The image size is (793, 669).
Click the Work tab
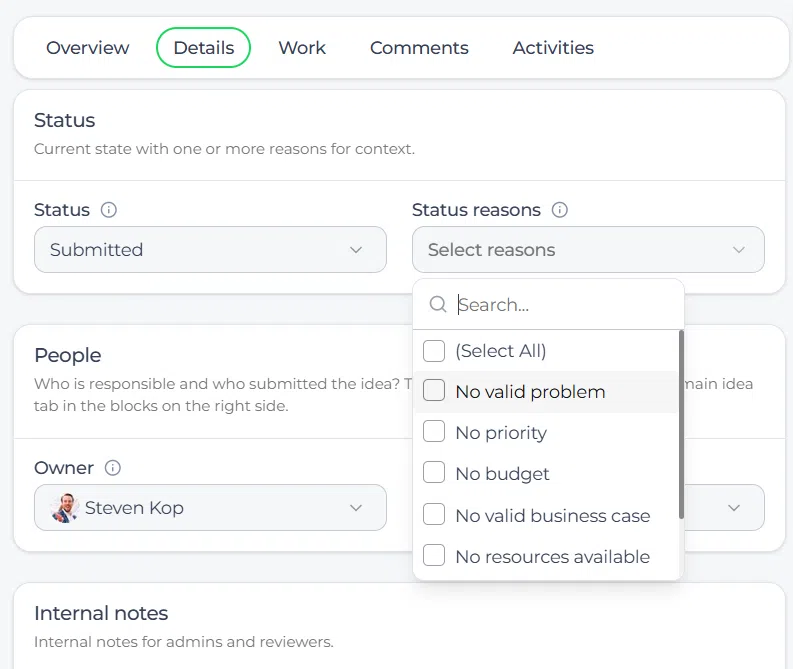[x=302, y=48]
